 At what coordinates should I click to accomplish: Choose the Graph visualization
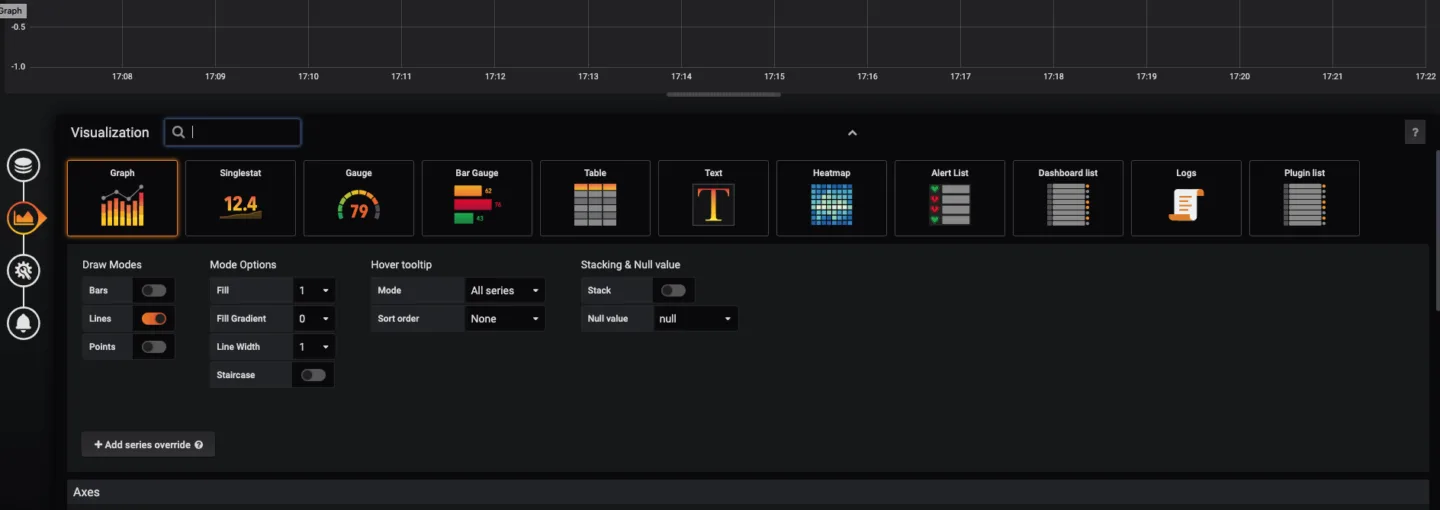coord(122,198)
